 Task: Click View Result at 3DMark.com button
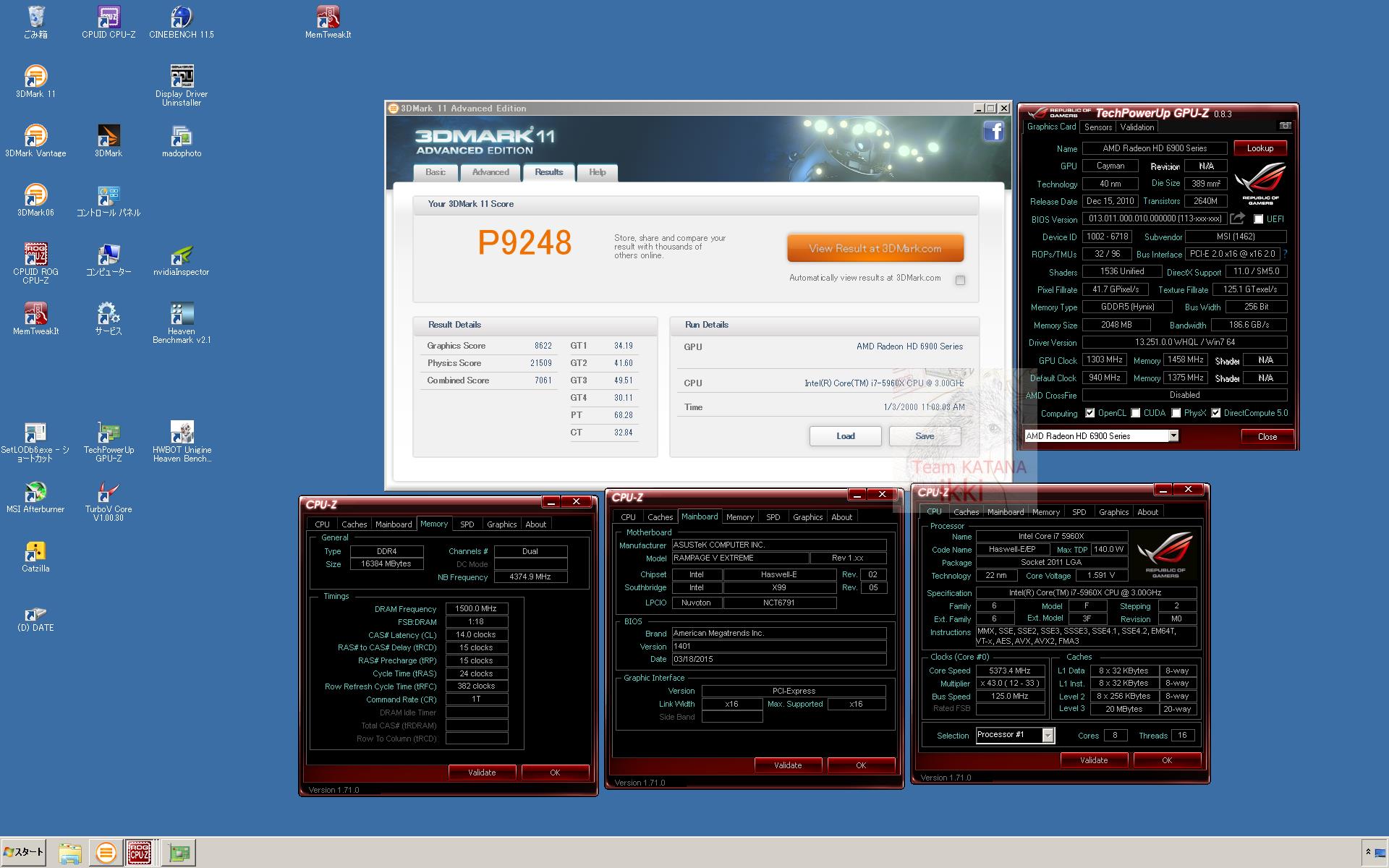coord(875,248)
